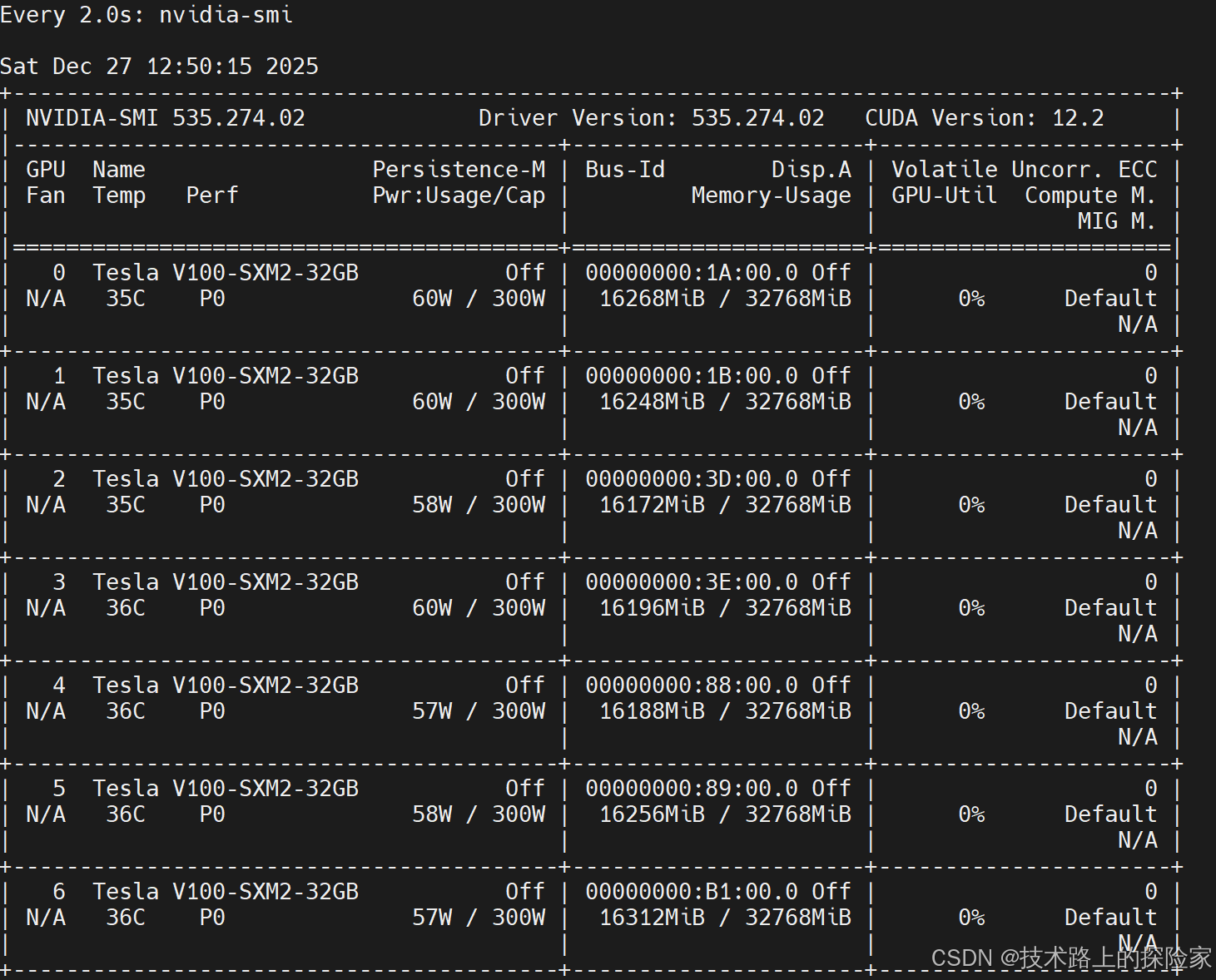
Task: Click the 'Compute M.' column header
Action: [1091, 196]
